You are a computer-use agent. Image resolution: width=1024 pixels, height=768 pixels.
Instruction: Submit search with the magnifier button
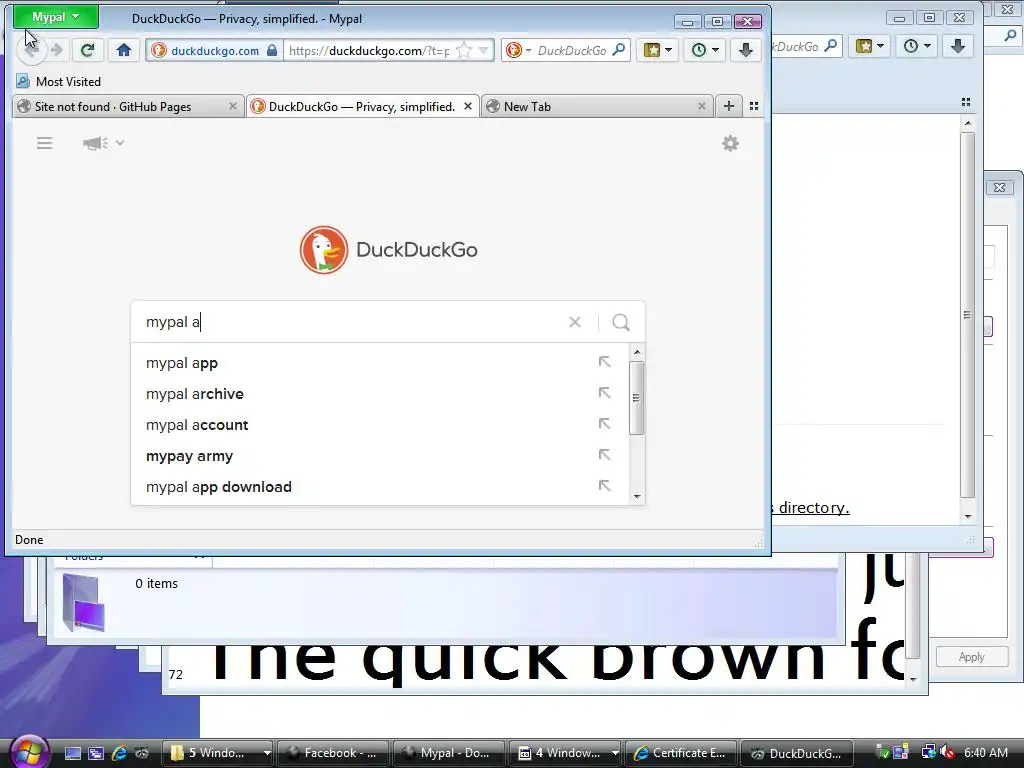(621, 322)
